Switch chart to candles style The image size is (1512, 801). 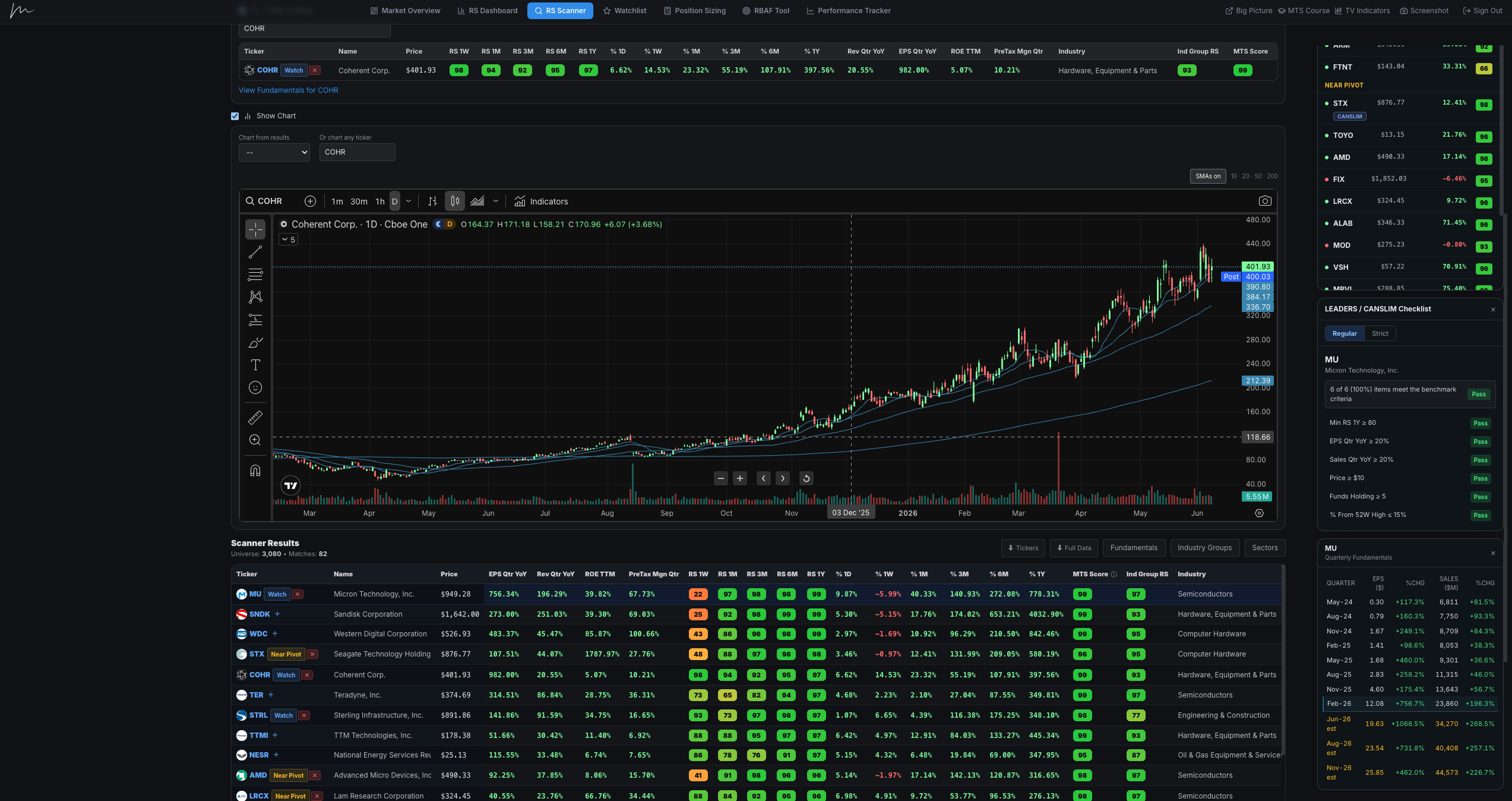tap(455, 201)
